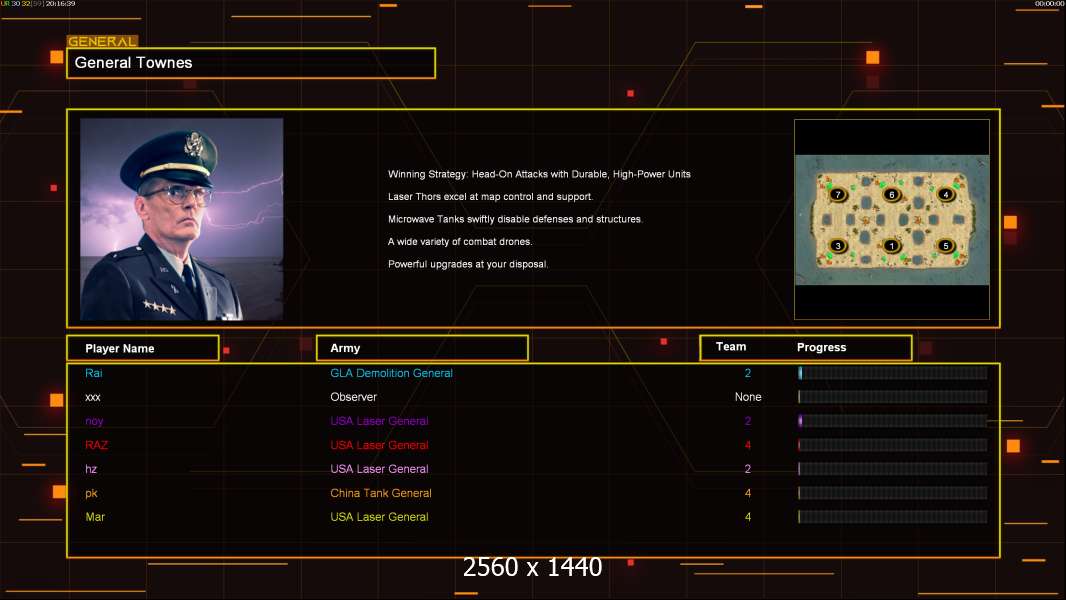Click GLA Demolition General army entry
1066x600 pixels.
coord(392,373)
